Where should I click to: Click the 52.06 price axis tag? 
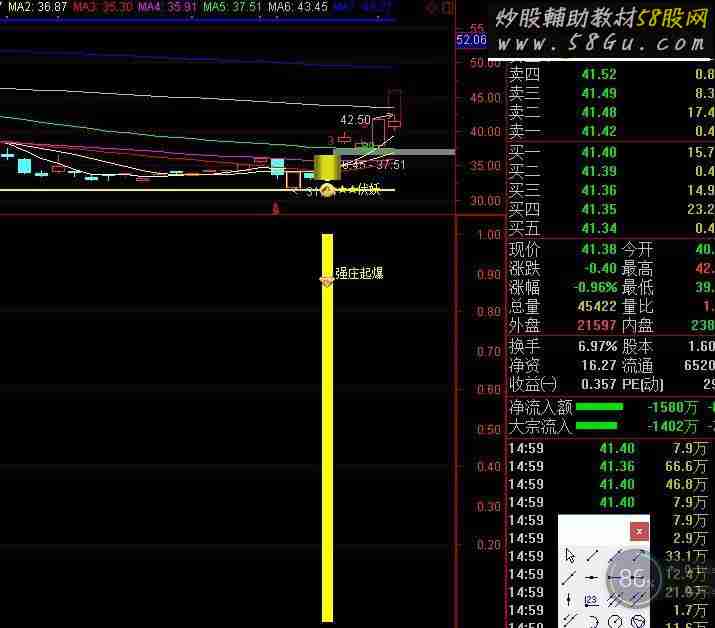pyautogui.click(x=471, y=40)
